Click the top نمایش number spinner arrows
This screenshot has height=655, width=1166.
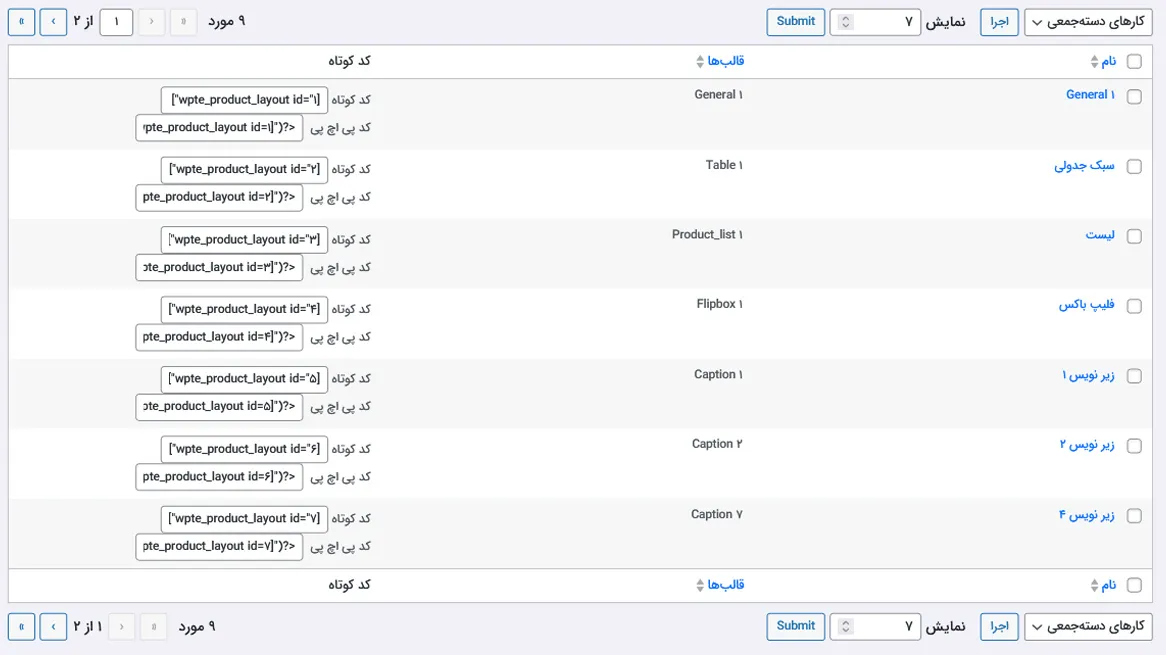[x=845, y=22]
